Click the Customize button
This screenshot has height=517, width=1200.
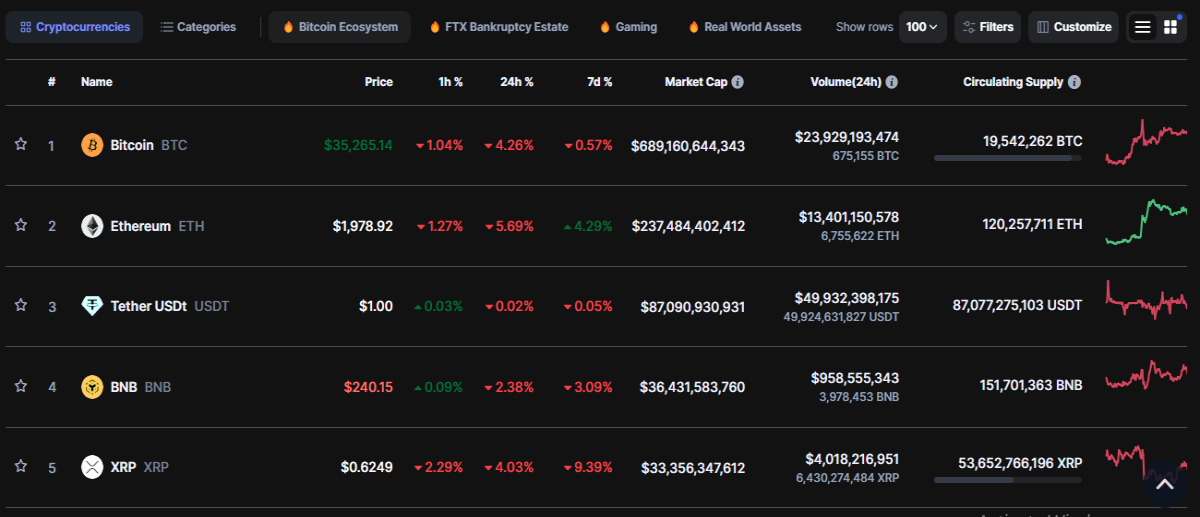pyautogui.click(x=1073, y=27)
